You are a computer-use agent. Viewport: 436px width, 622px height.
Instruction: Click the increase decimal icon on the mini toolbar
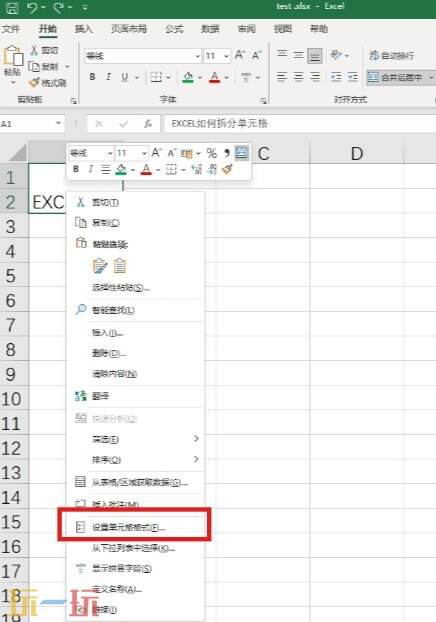click(197, 170)
